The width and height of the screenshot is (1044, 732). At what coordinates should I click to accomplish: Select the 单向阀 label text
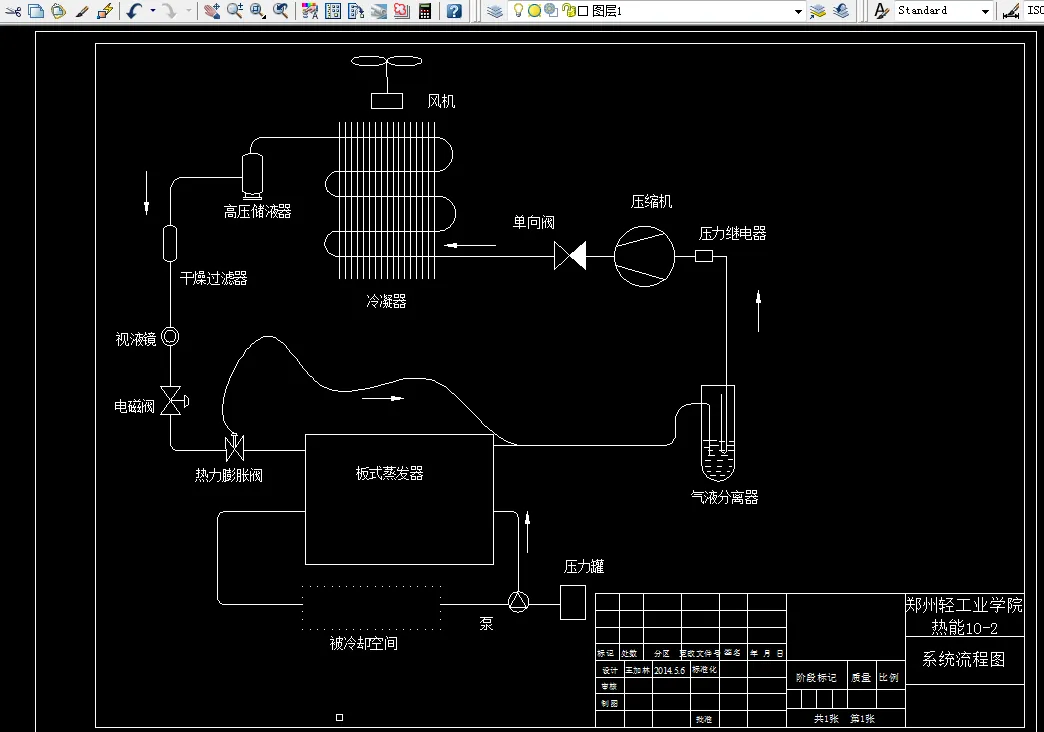tap(533, 222)
